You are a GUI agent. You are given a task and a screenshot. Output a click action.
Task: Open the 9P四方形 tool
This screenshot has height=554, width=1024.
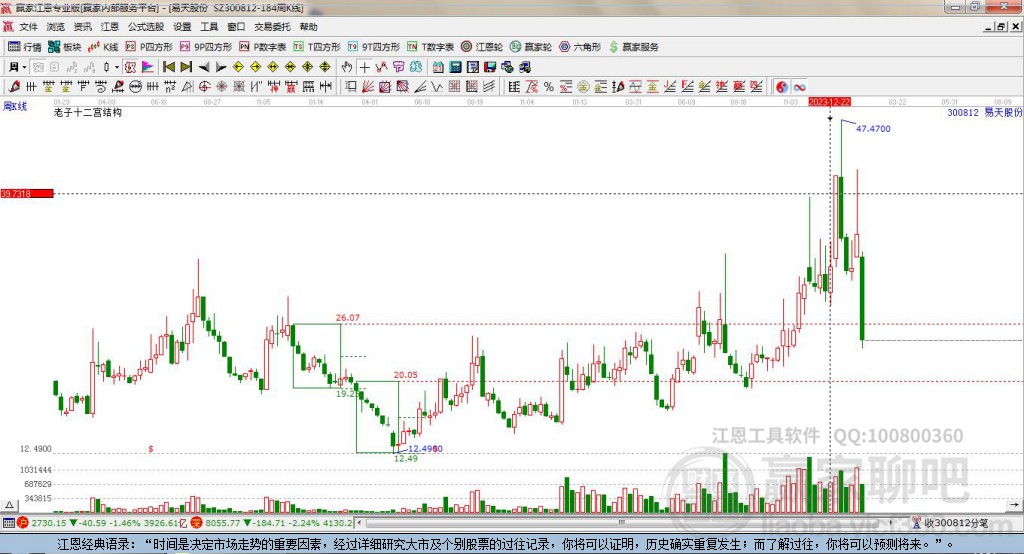click(206, 47)
